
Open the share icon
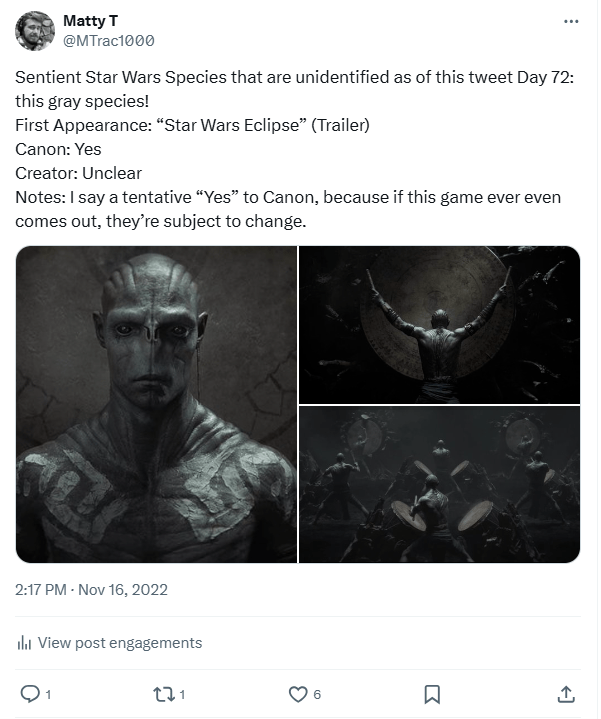tap(565, 693)
